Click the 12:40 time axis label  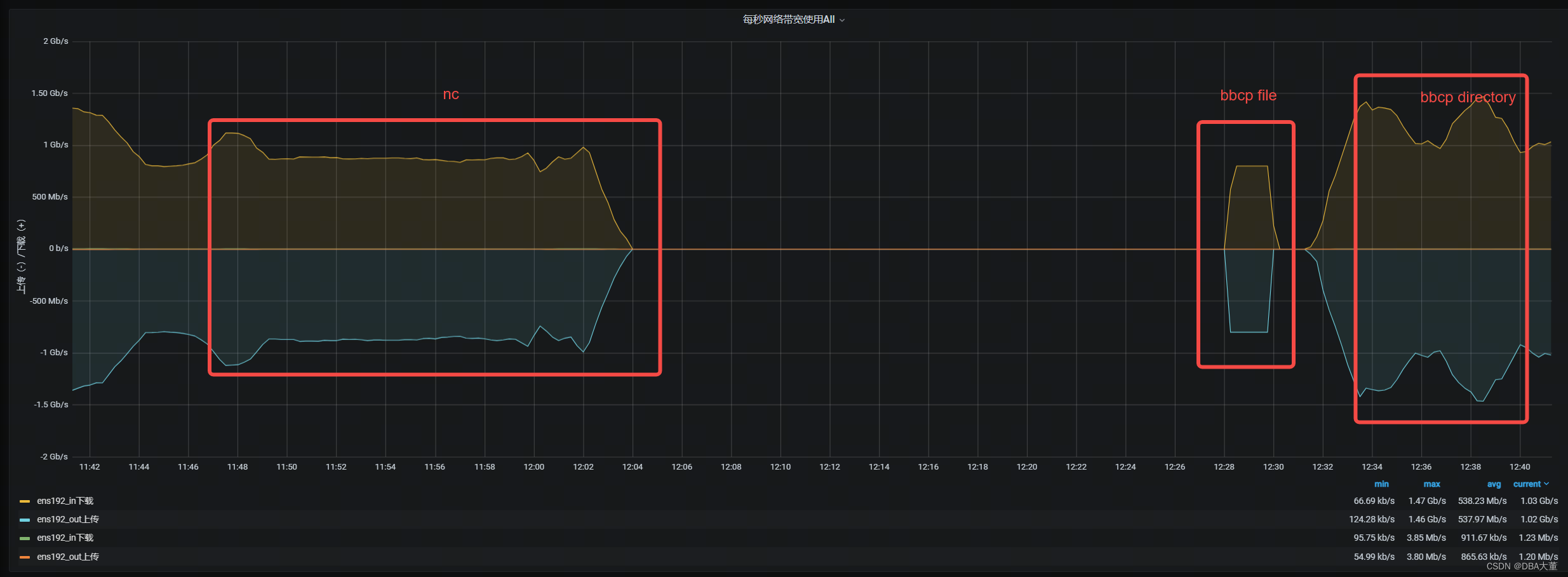pos(1520,467)
